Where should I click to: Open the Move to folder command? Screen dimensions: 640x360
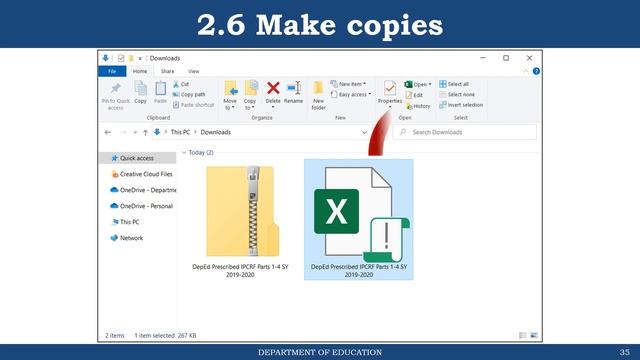pyautogui.click(x=231, y=96)
